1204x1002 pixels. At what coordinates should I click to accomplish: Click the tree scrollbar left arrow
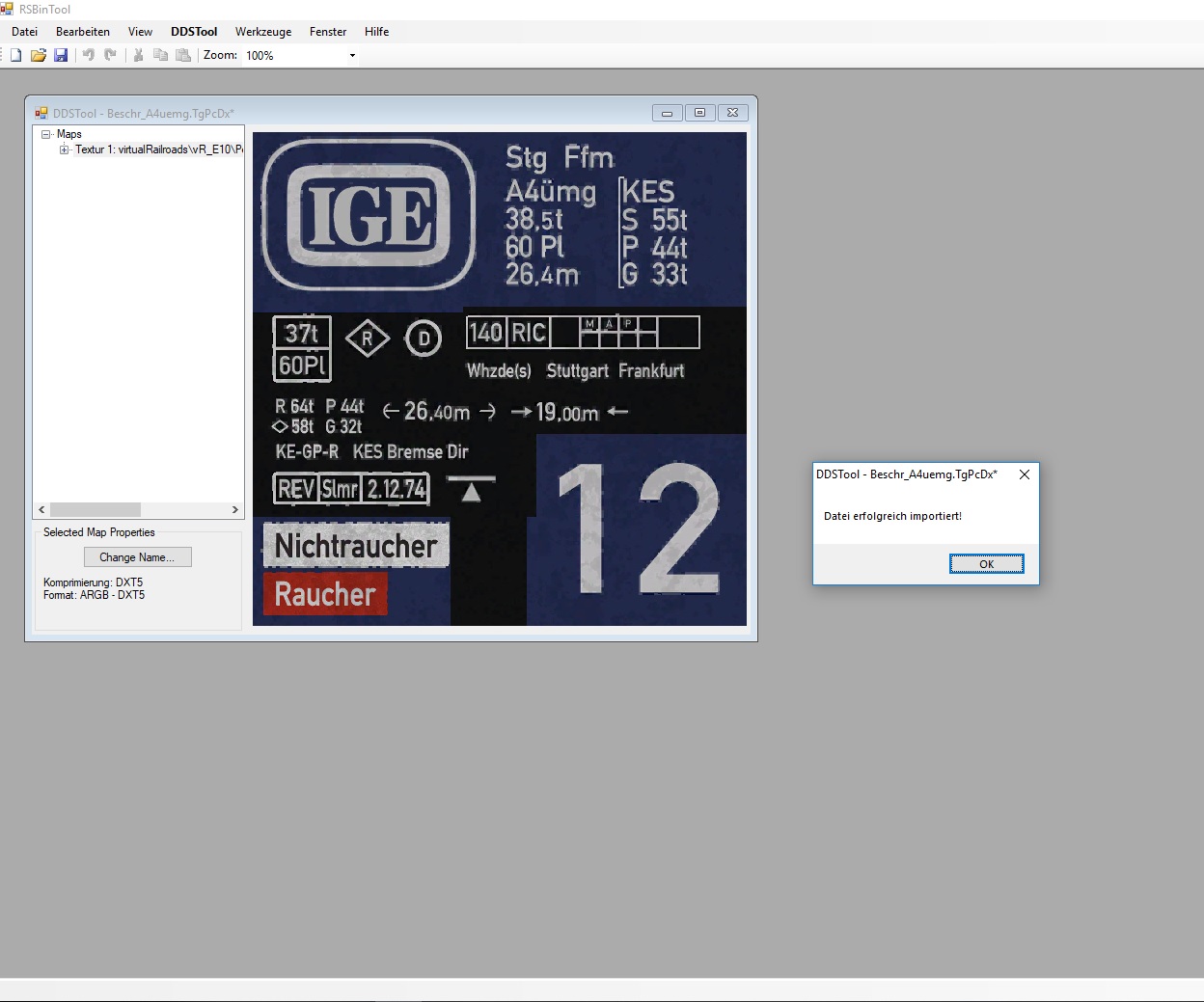41,509
